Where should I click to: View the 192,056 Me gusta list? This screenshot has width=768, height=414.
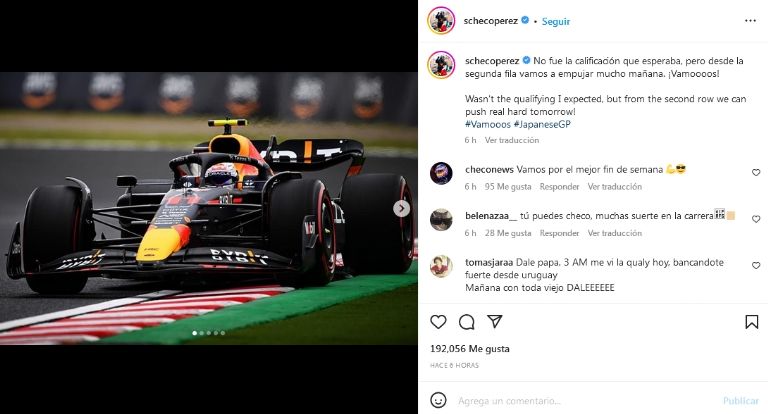pos(470,349)
